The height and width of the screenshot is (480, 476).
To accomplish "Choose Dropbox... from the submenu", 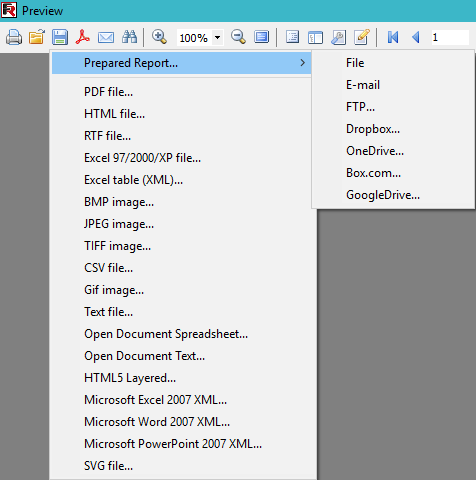I will click(x=373, y=129).
